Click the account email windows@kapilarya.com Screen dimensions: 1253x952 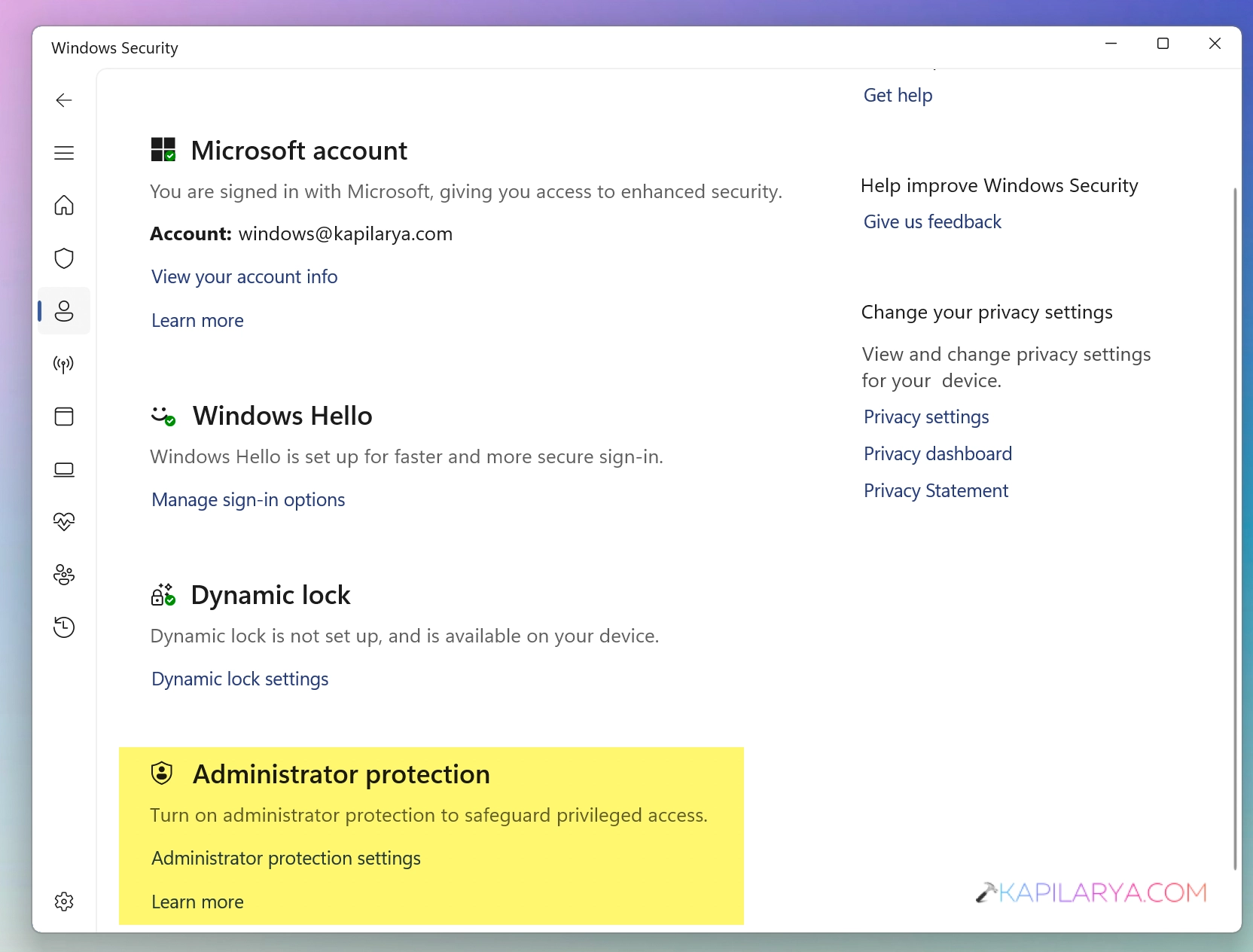point(346,233)
